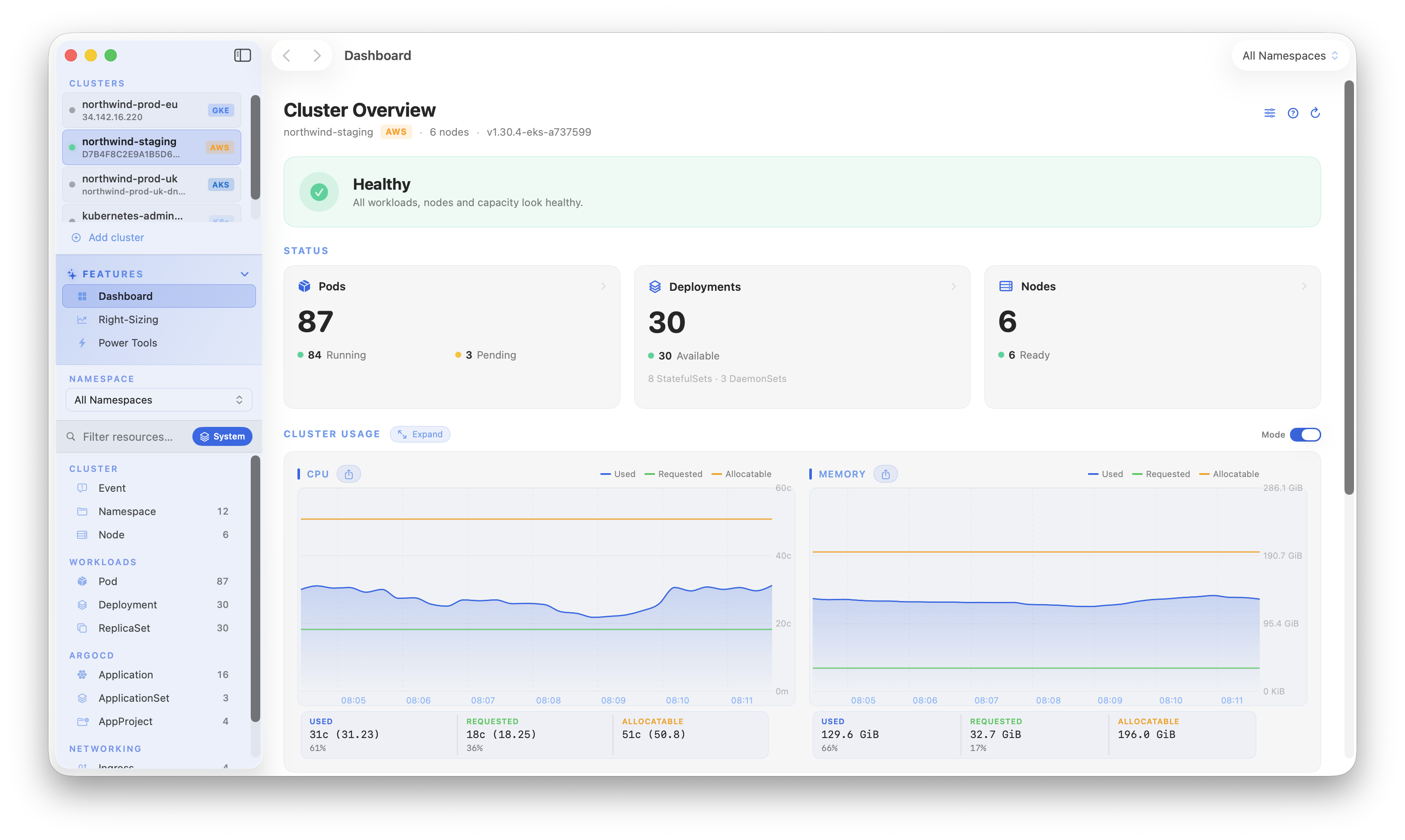Click the '3 Pending' pods status
The image size is (1405, 840).
pos(486,355)
